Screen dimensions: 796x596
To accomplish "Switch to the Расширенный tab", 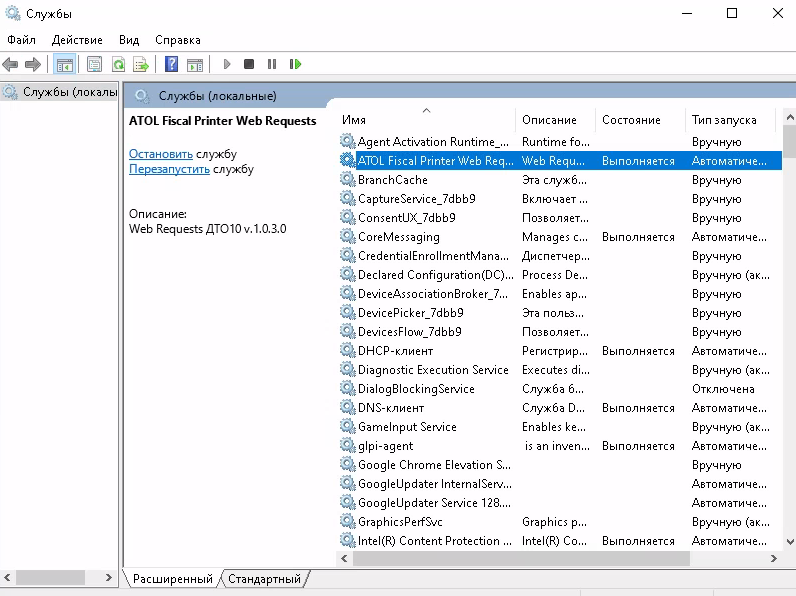I will point(173,579).
